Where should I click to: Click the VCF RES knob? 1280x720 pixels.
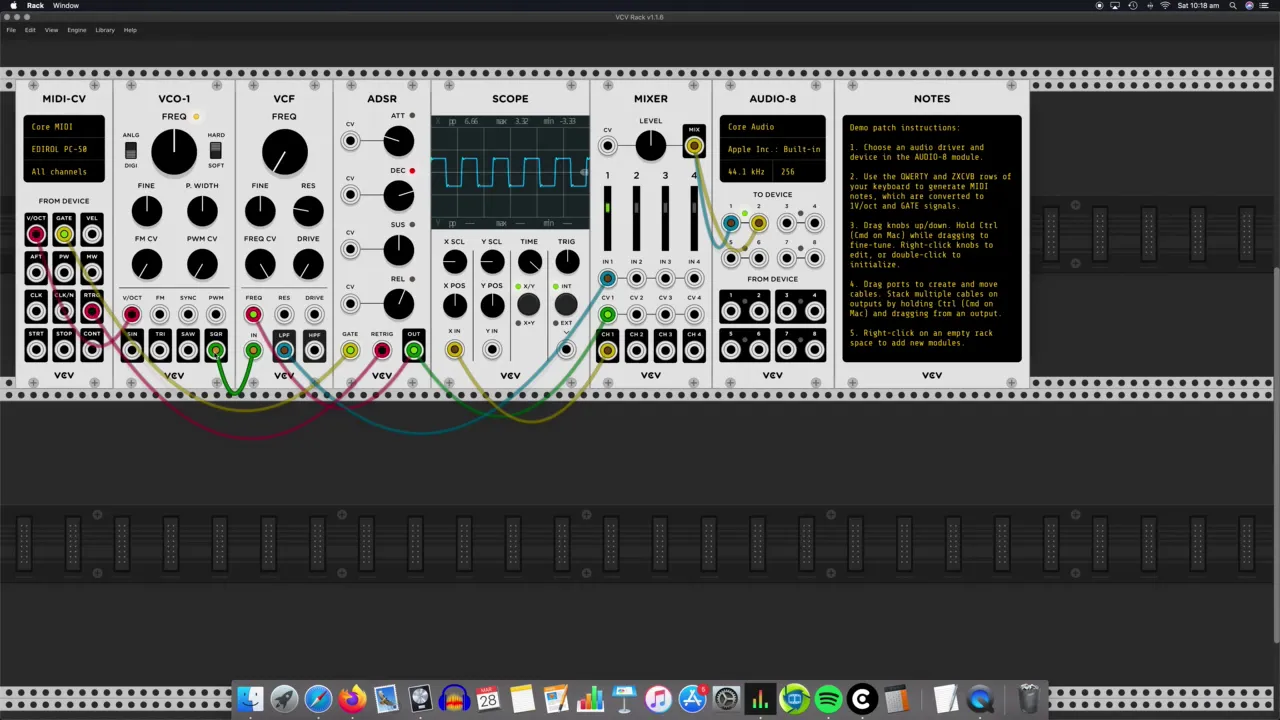coord(308,210)
